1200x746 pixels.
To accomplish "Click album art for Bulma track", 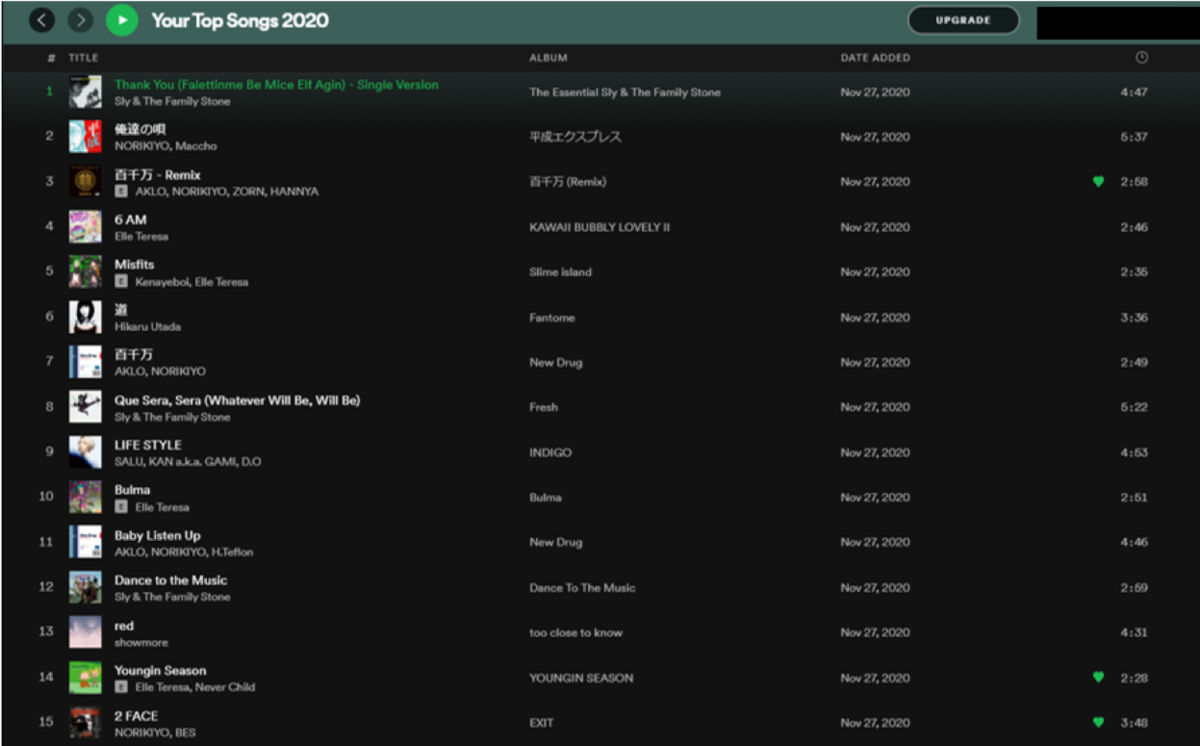I will pyautogui.click(x=85, y=497).
